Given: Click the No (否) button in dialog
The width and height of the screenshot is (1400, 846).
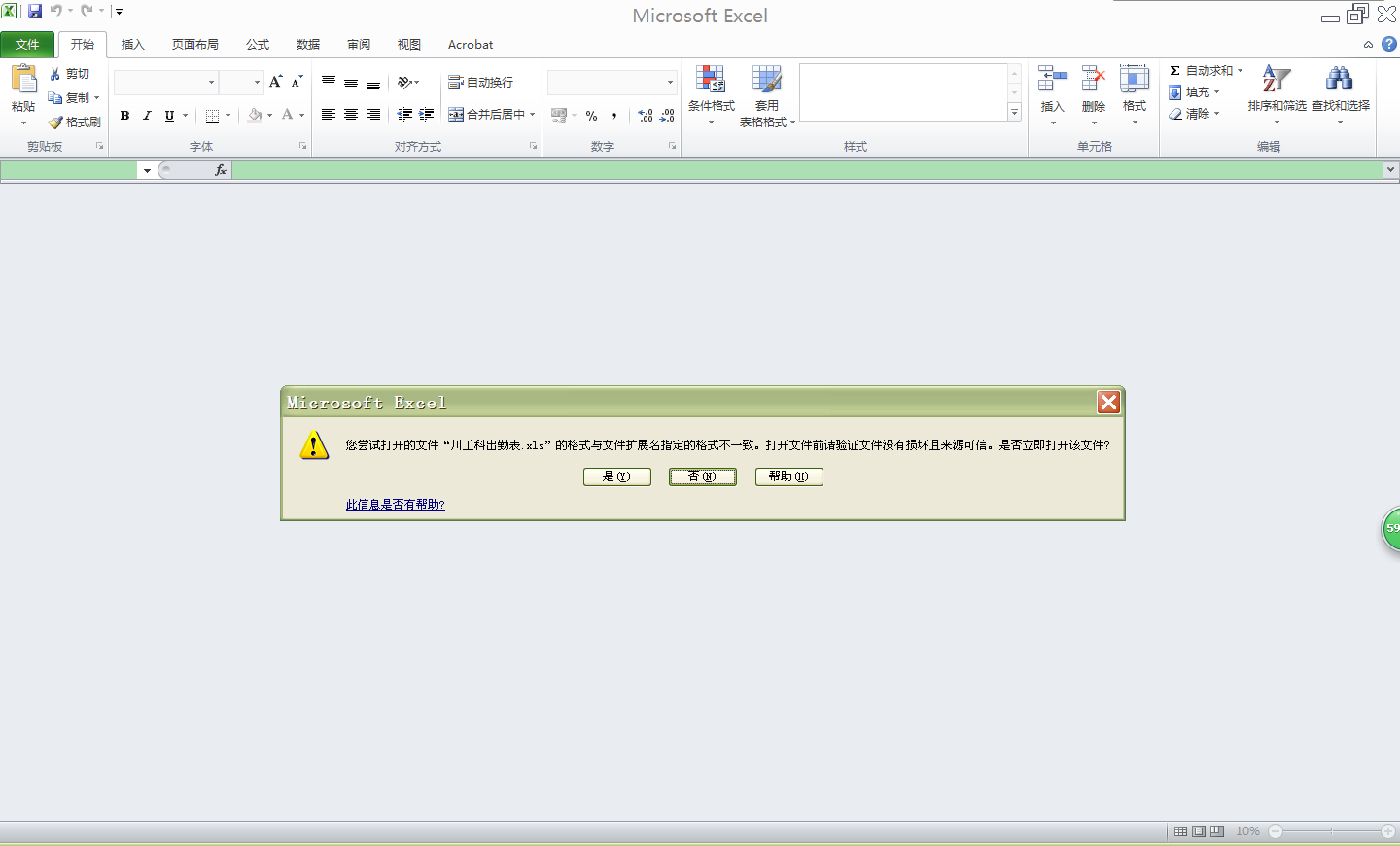Looking at the screenshot, I should pos(703,476).
